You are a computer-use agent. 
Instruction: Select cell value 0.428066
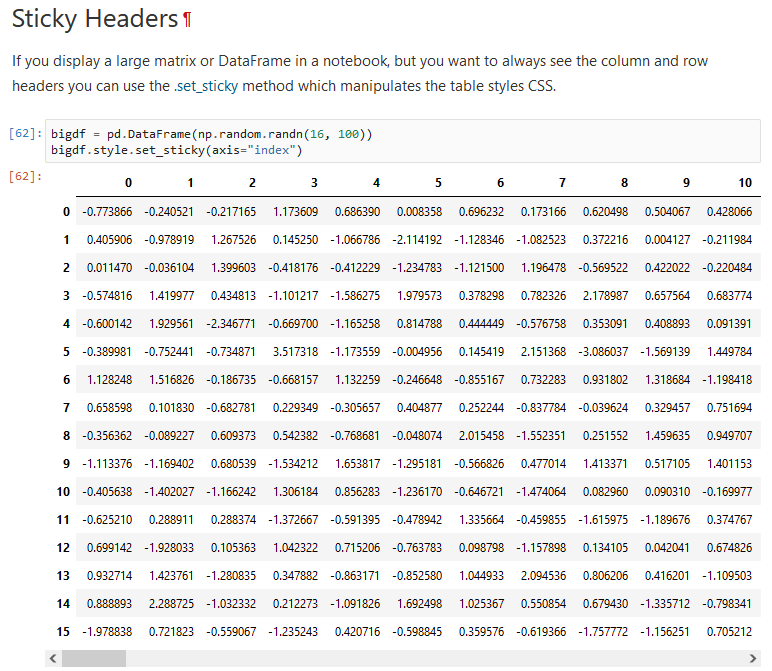click(730, 212)
